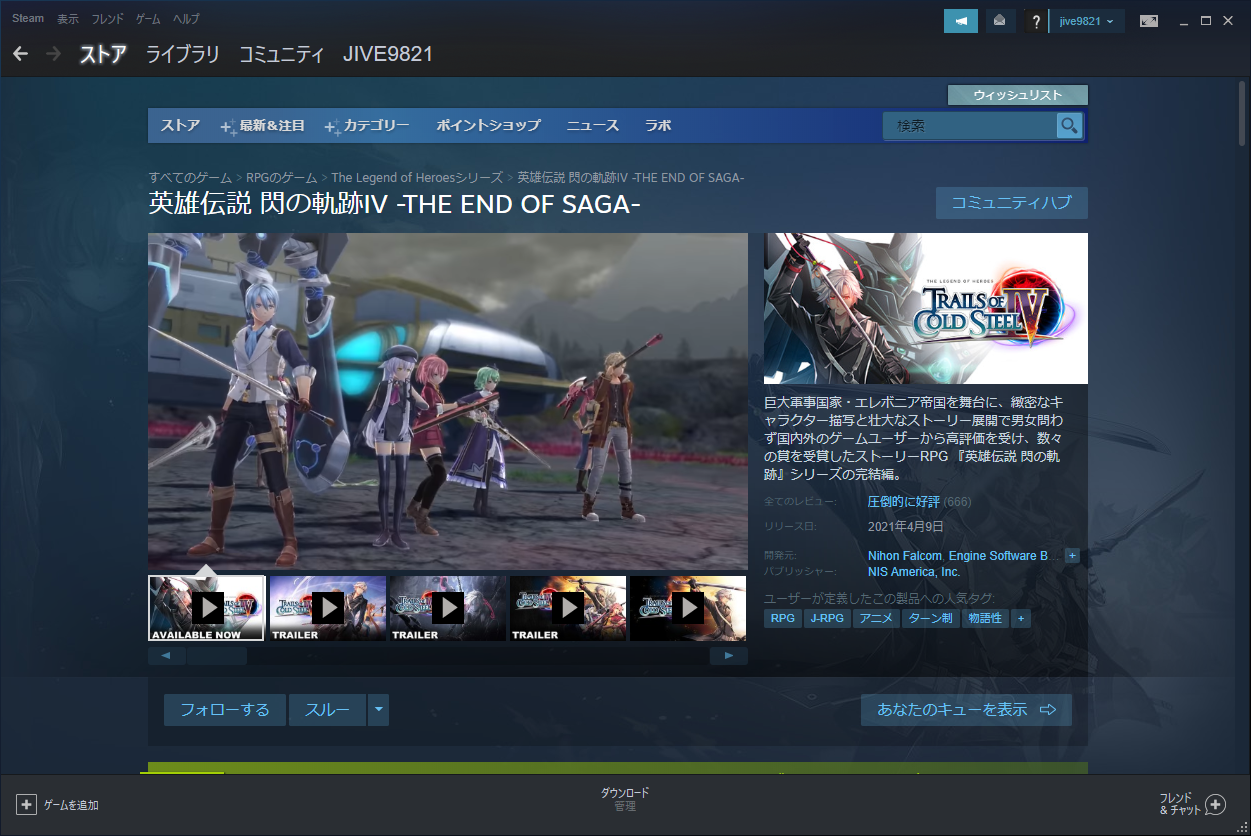Image resolution: width=1251 pixels, height=836 pixels.
Task: Play the fifth, partly hidden trailer thumbnail
Action: coord(688,608)
